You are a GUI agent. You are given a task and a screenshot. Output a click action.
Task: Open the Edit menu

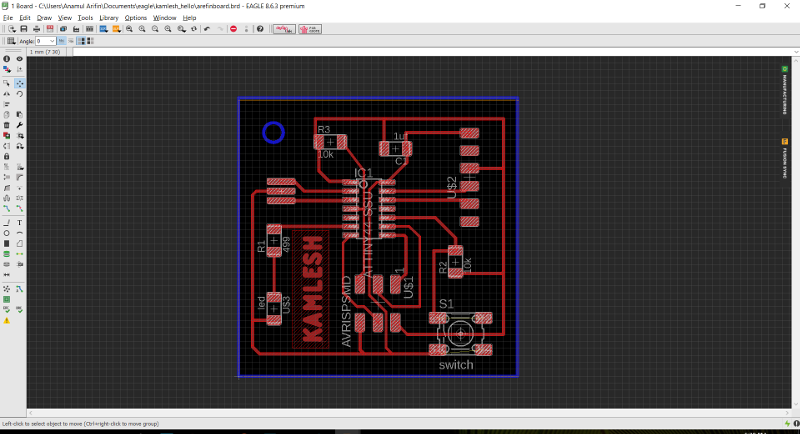tap(24, 17)
